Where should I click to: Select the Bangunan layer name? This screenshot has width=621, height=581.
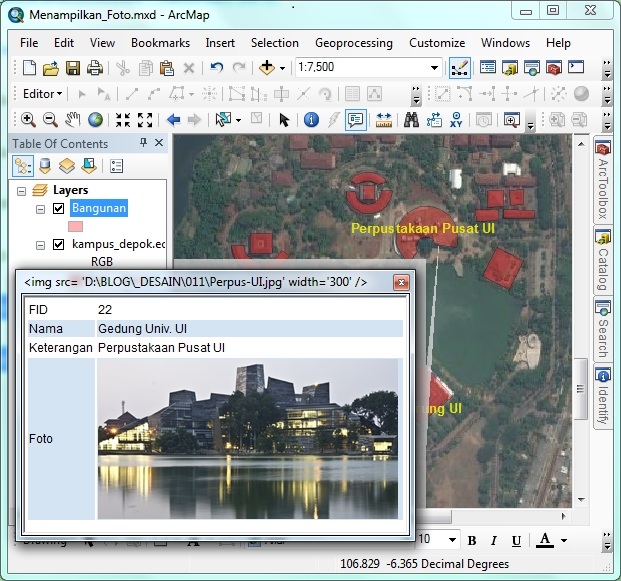point(99,208)
